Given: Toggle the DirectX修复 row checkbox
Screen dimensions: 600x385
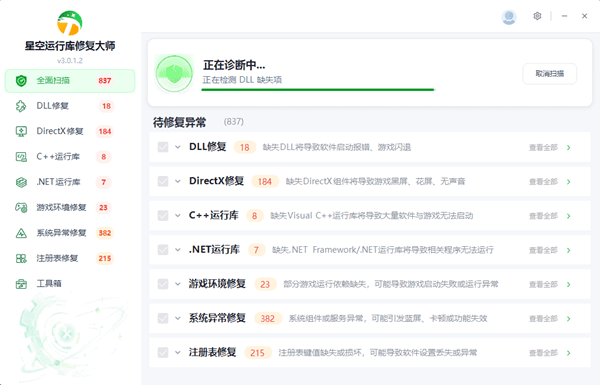Looking at the screenshot, I should tap(163, 181).
